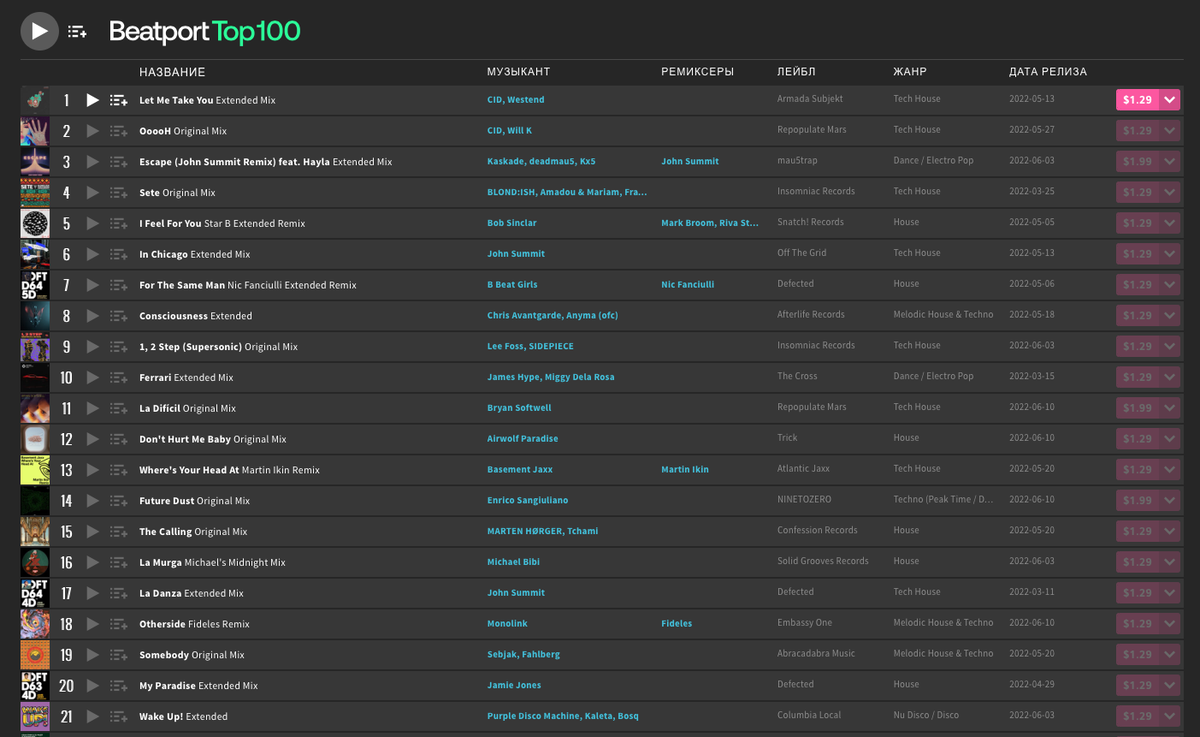1200x737 pixels.
Task: Open label Solid Grooves Records
Action: point(823,562)
